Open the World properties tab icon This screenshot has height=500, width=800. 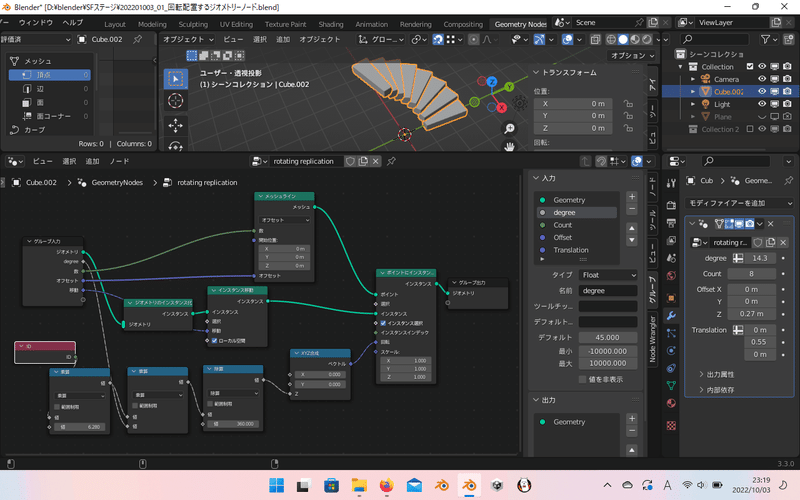click(x=671, y=276)
